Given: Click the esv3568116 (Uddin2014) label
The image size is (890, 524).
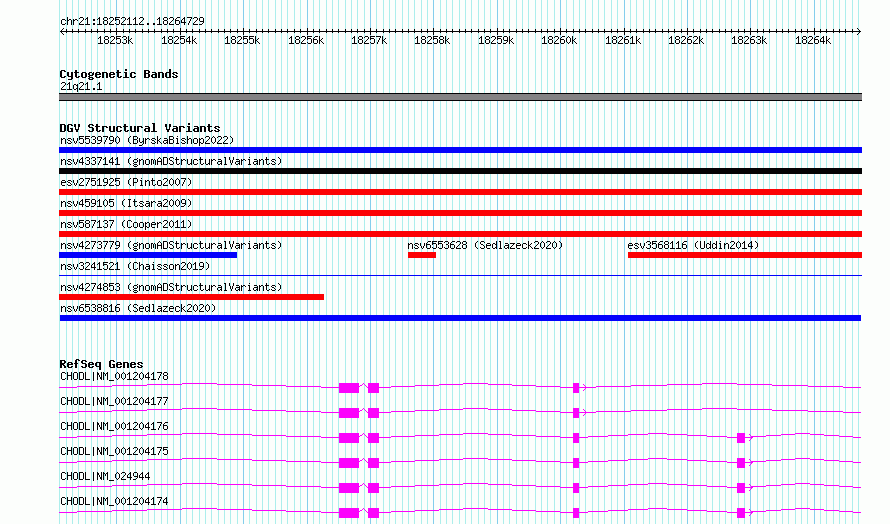Looking at the screenshot, I should (x=693, y=245).
